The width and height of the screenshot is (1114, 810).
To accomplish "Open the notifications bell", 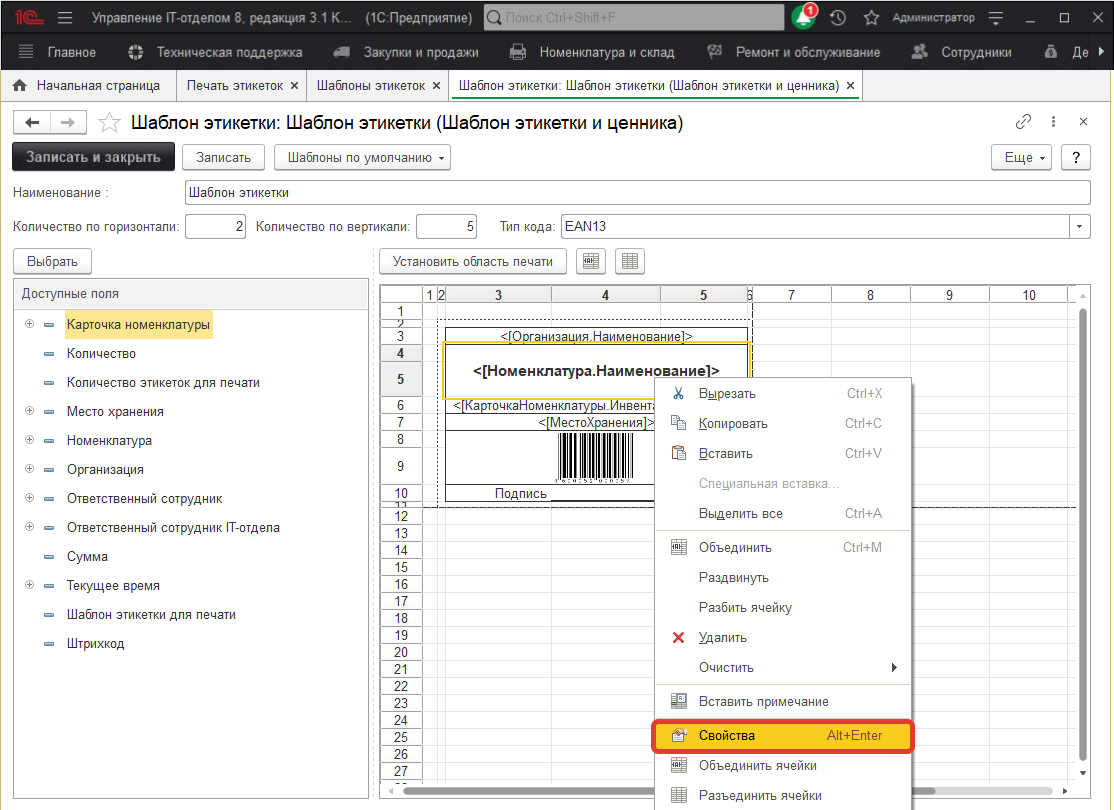I will click(805, 18).
